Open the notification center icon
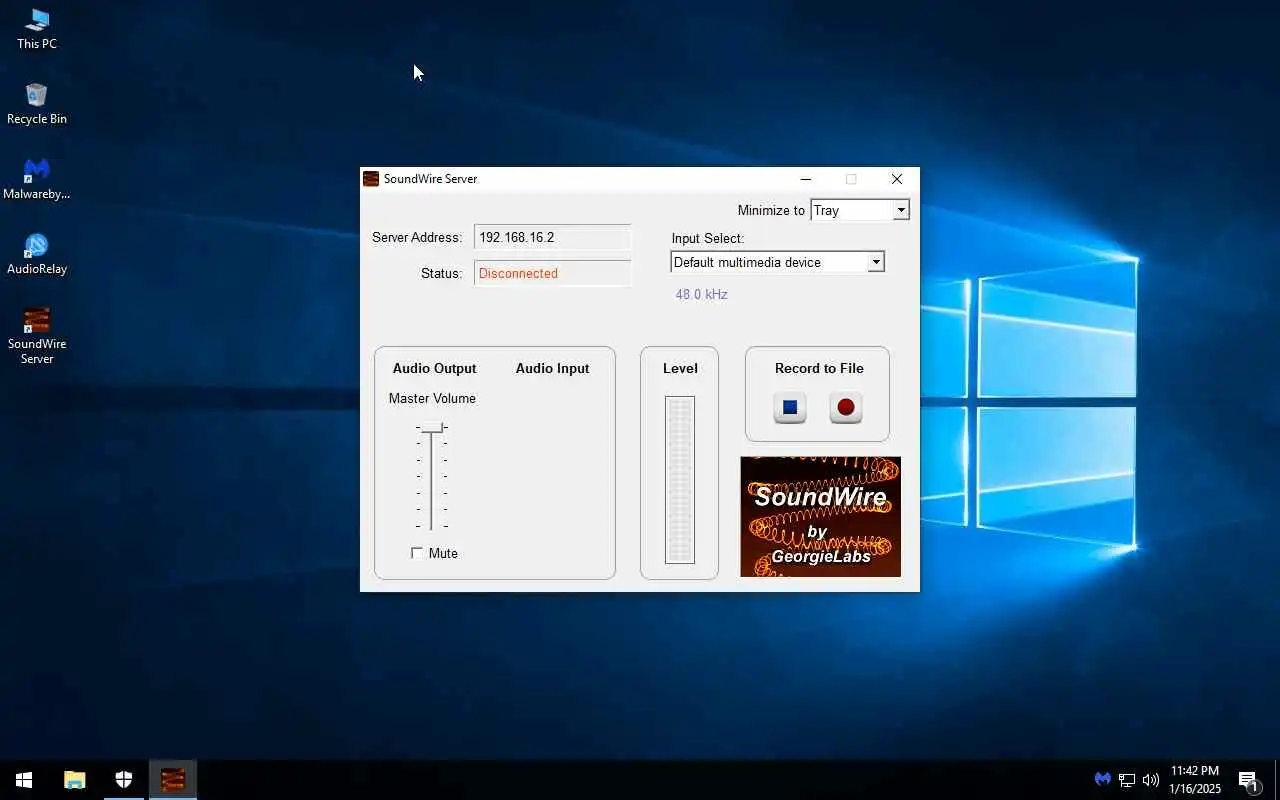Viewport: 1280px width, 800px height. click(1248, 780)
